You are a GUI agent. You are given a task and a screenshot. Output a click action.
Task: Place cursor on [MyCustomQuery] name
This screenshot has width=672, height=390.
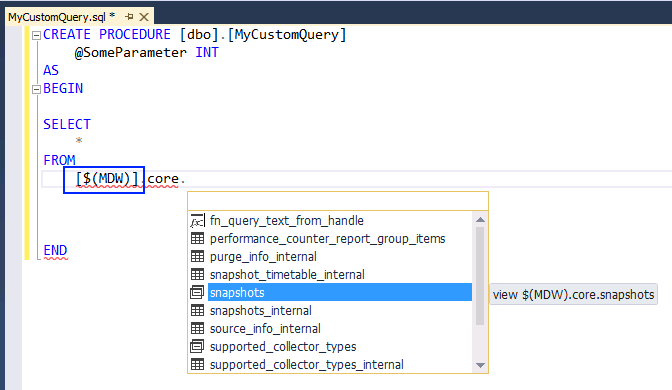click(x=287, y=35)
